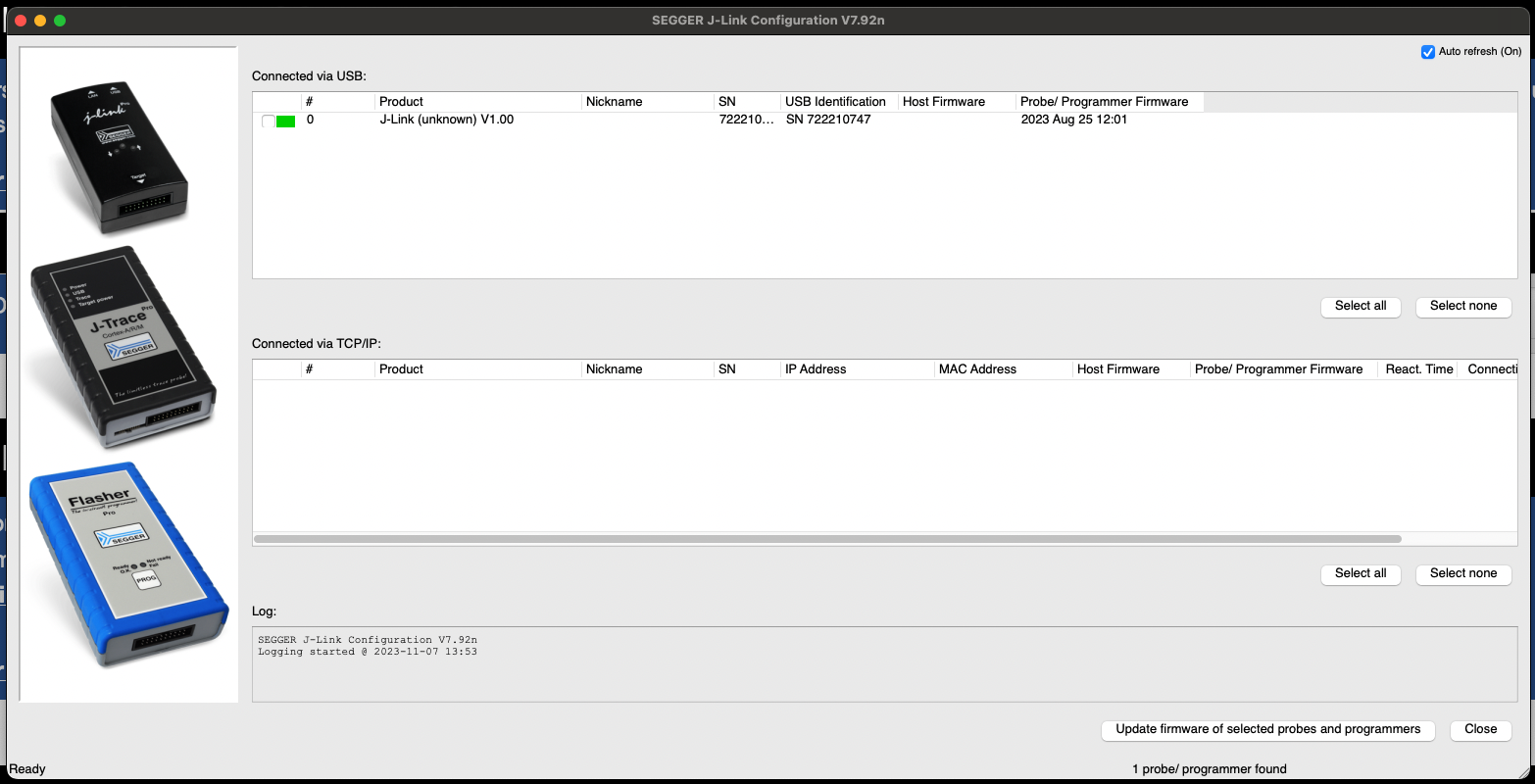Tick the checkbox for J-Link probe 0
This screenshot has width=1535, height=784.
269,121
